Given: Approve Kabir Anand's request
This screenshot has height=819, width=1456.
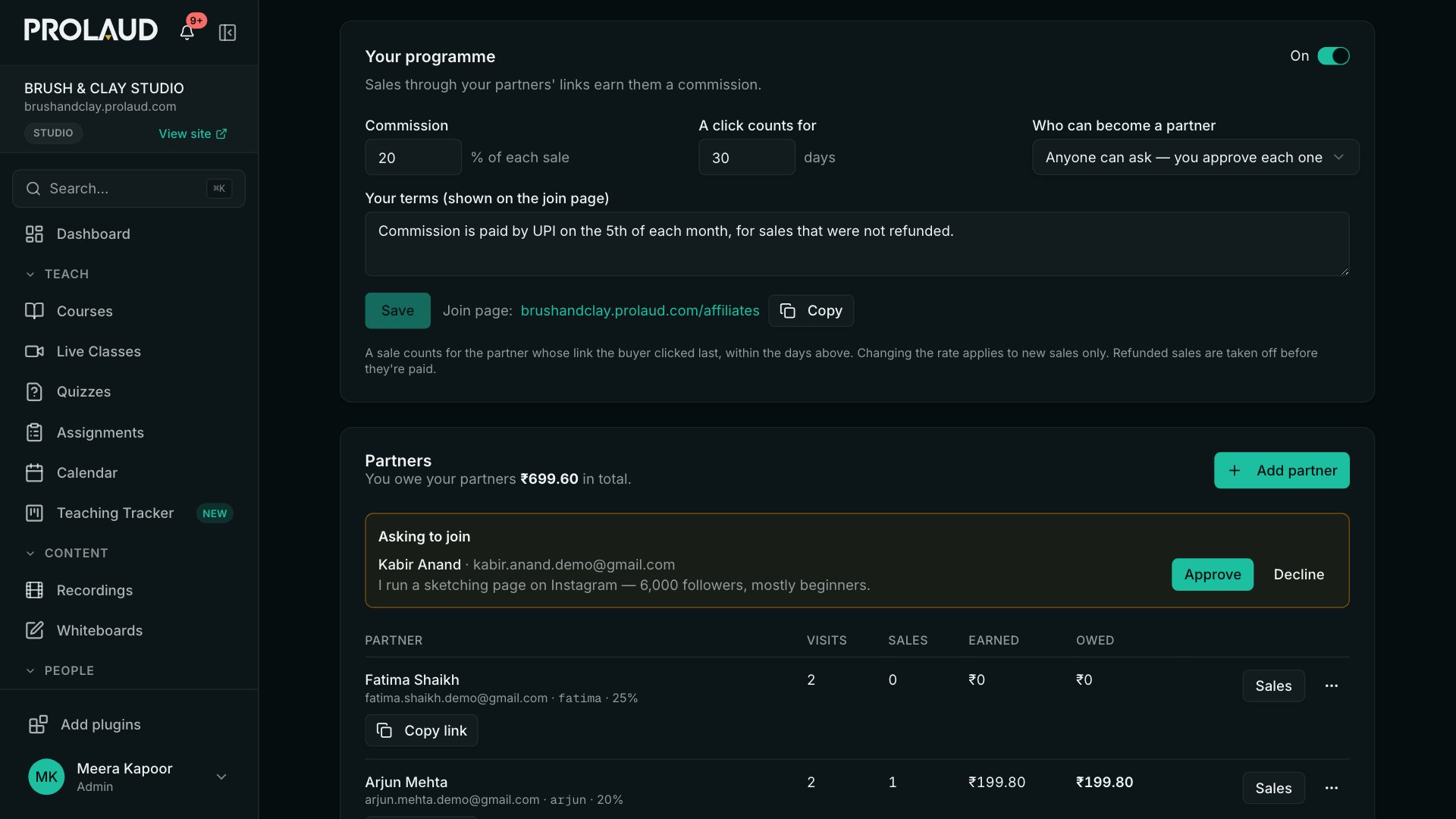Looking at the screenshot, I should [x=1212, y=575].
